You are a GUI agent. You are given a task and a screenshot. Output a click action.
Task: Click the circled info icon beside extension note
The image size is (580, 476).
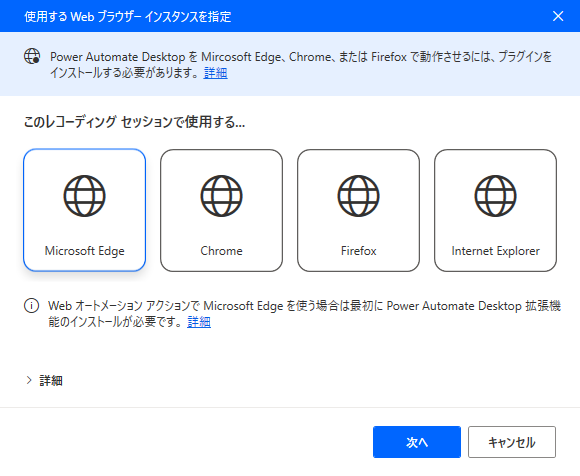click(x=31, y=305)
